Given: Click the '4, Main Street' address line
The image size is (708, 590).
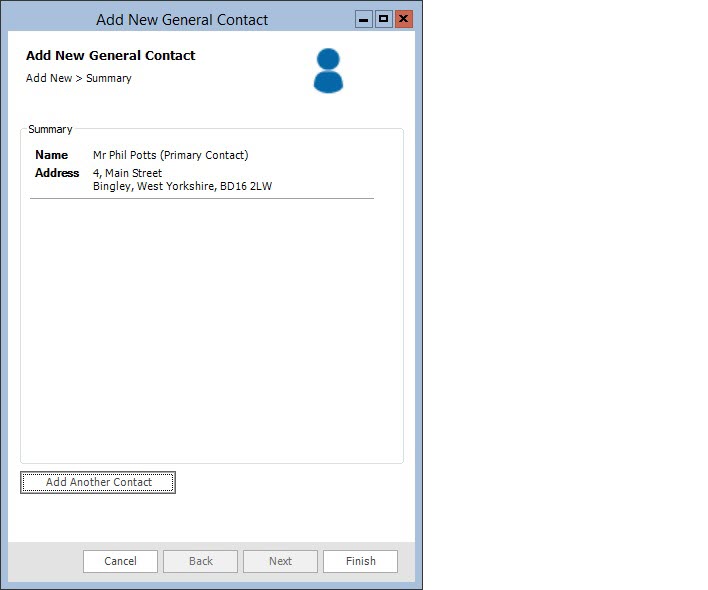Looking at the screenshot, I should click(127, 173).
